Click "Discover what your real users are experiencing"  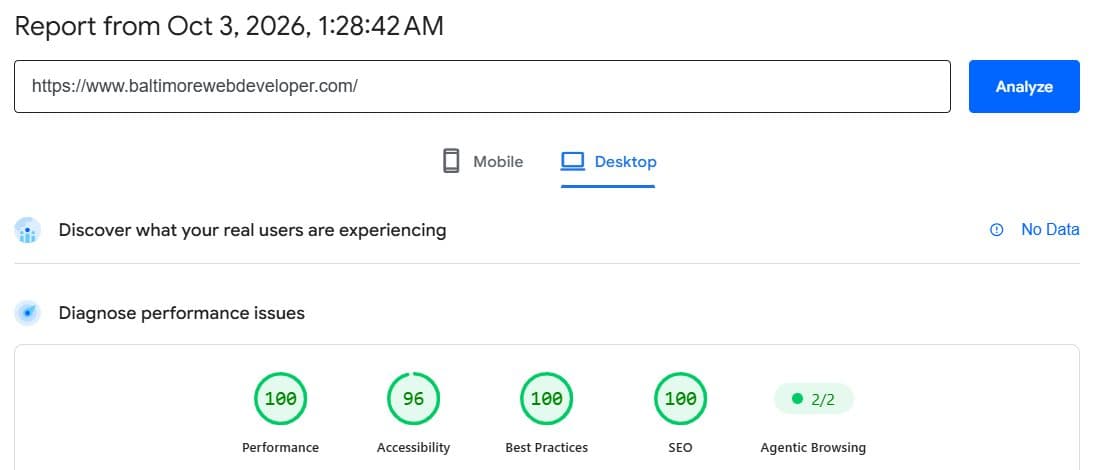pos(252,230)
